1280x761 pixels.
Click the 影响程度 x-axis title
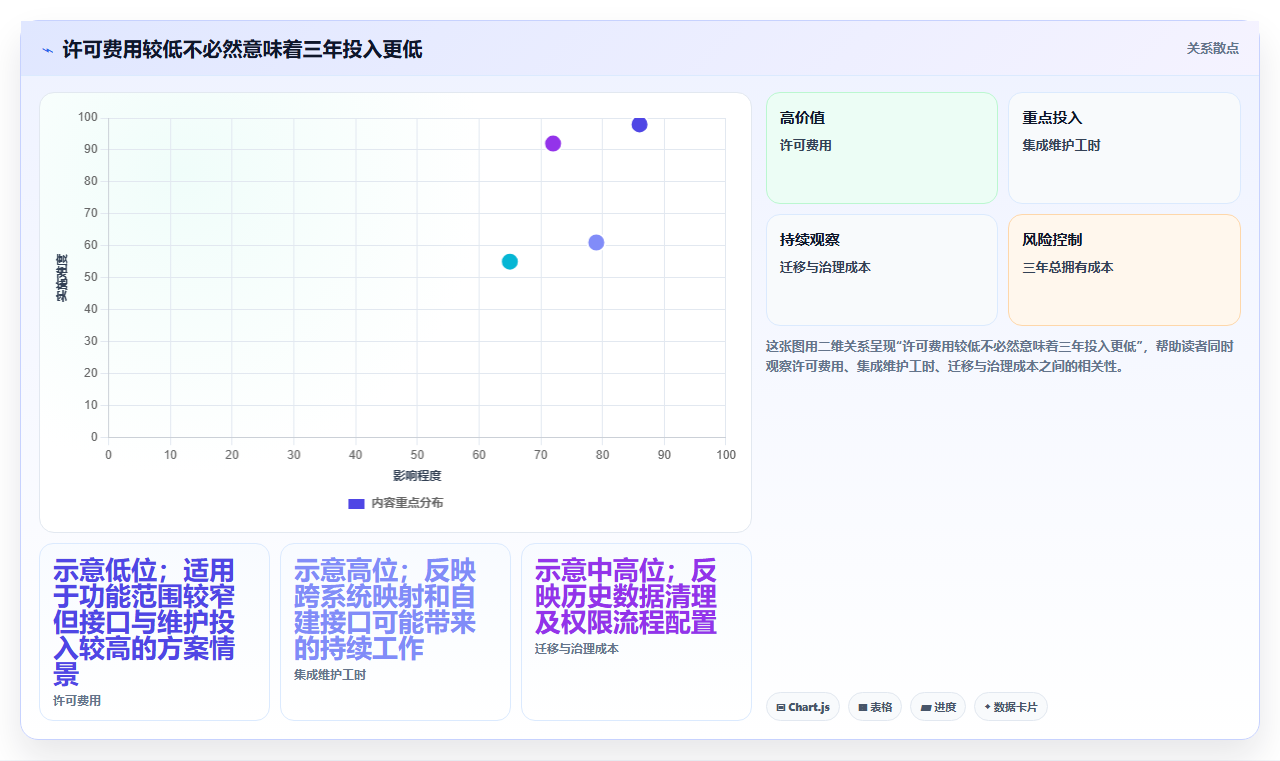pyautogui.click(x=417, y=476)
